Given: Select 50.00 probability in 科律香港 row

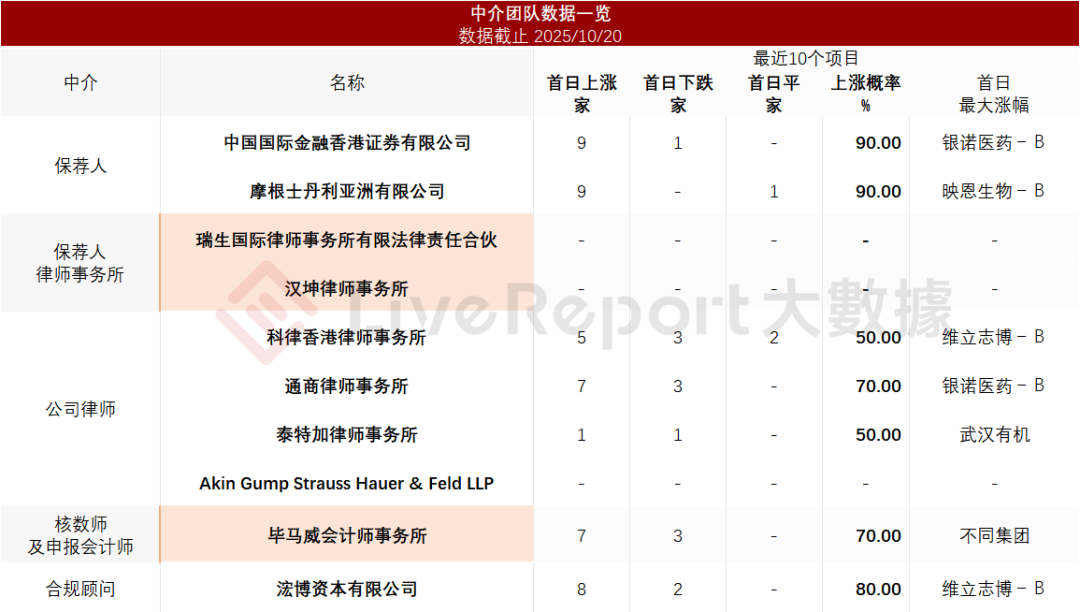Looking at the screenshot, I should (878, 338).
